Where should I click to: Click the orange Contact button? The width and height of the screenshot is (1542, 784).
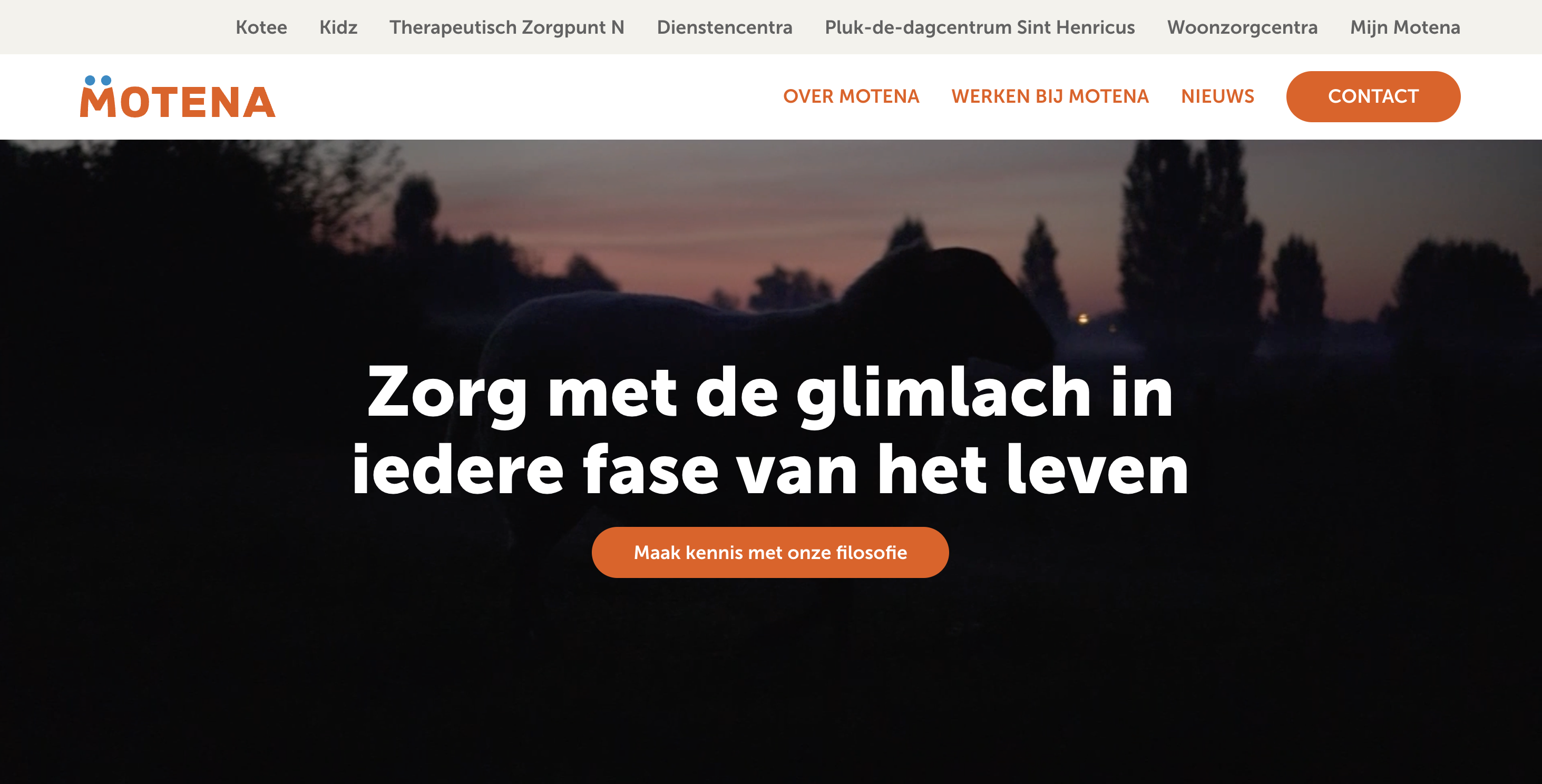(1373, 96)
